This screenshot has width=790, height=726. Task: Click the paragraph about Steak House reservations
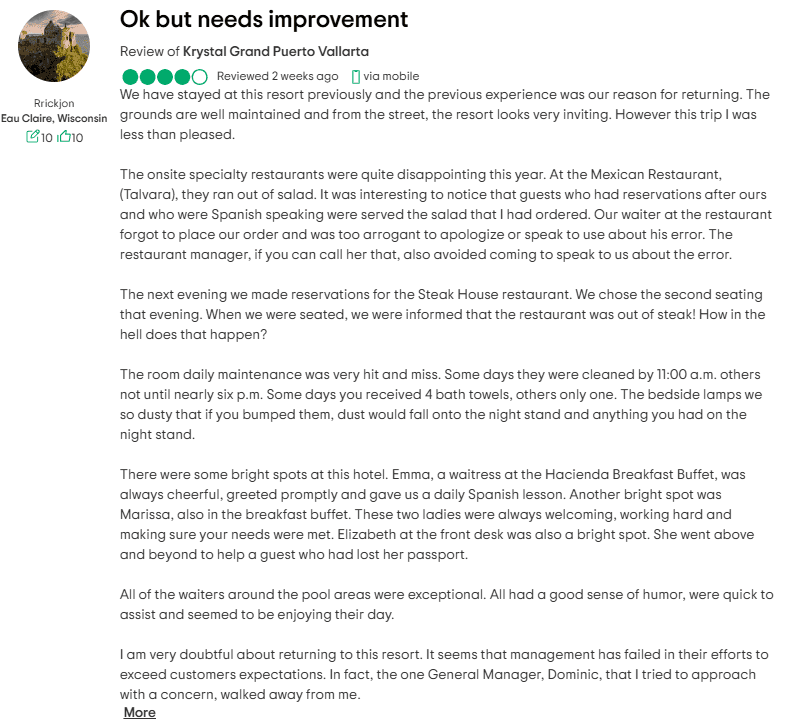(442, 314)
